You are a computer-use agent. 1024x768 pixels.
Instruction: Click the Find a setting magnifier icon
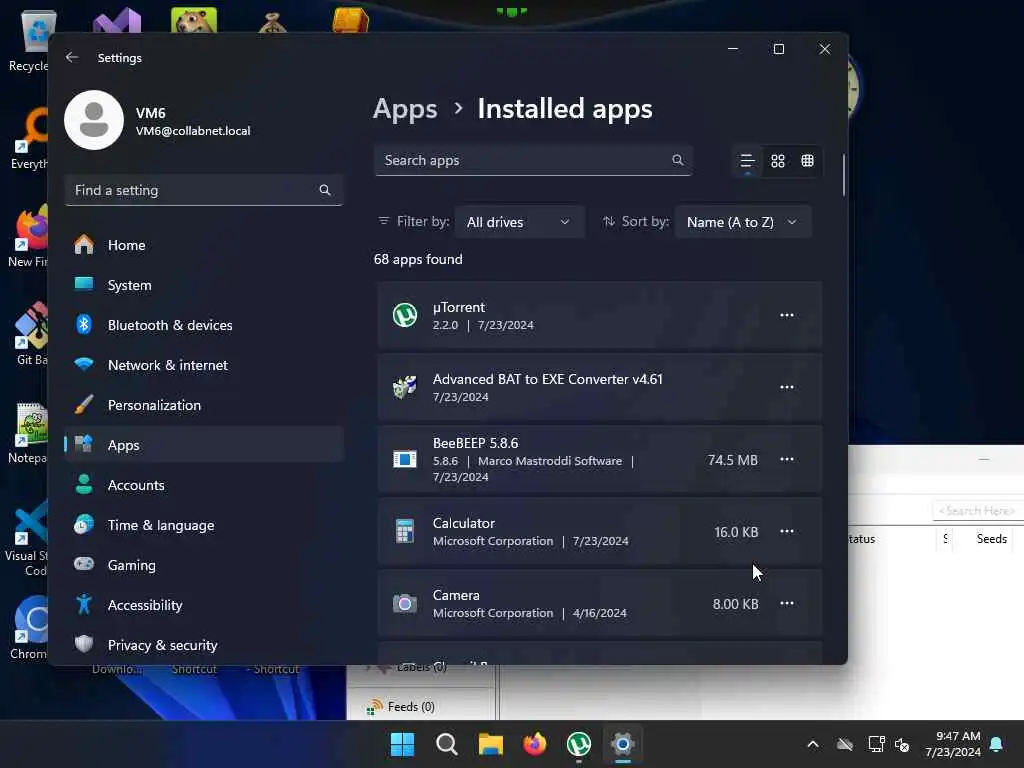325,190
